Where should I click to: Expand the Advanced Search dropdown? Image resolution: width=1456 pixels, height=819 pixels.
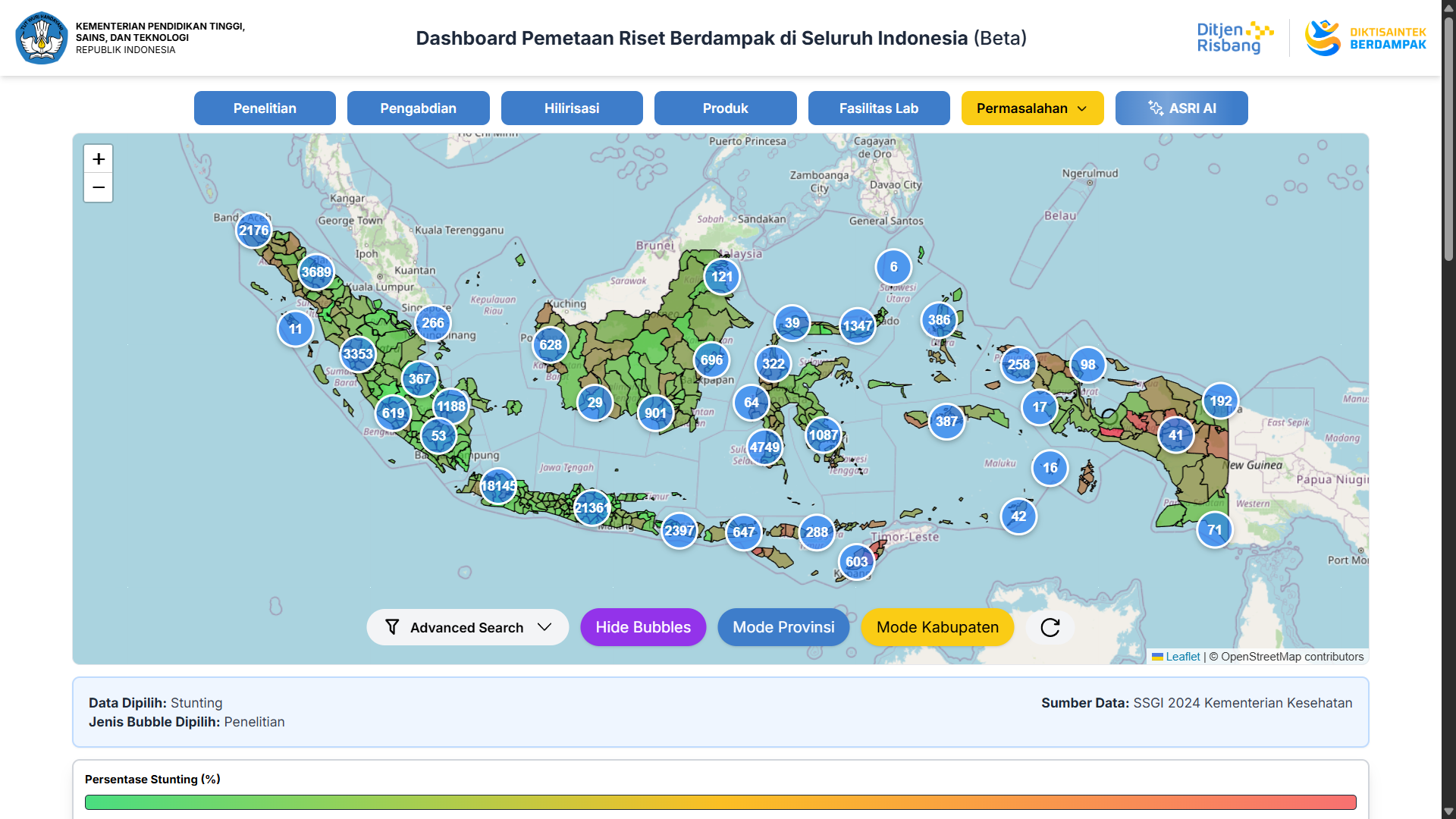[x=544, y=627]
